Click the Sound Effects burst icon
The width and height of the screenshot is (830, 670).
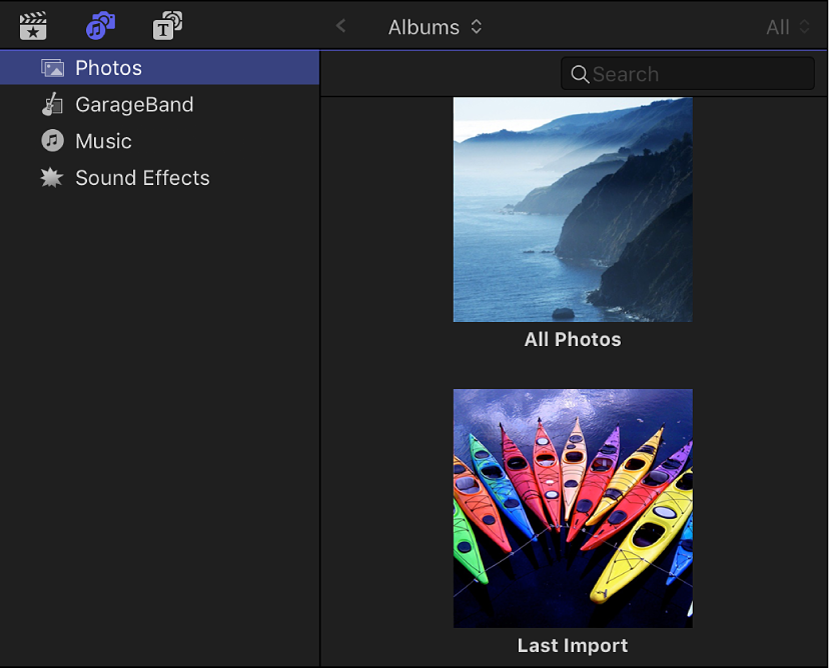[52, 178]
